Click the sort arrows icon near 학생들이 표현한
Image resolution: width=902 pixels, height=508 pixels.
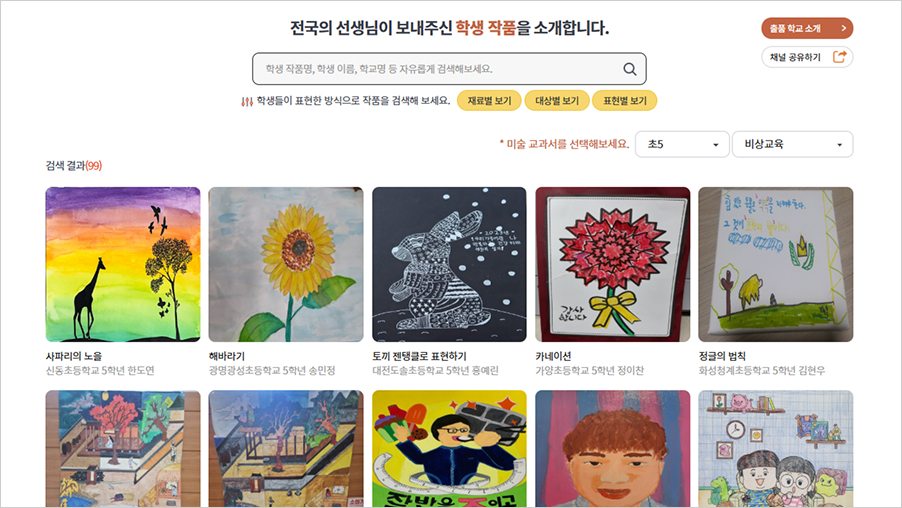coord(247,101)
